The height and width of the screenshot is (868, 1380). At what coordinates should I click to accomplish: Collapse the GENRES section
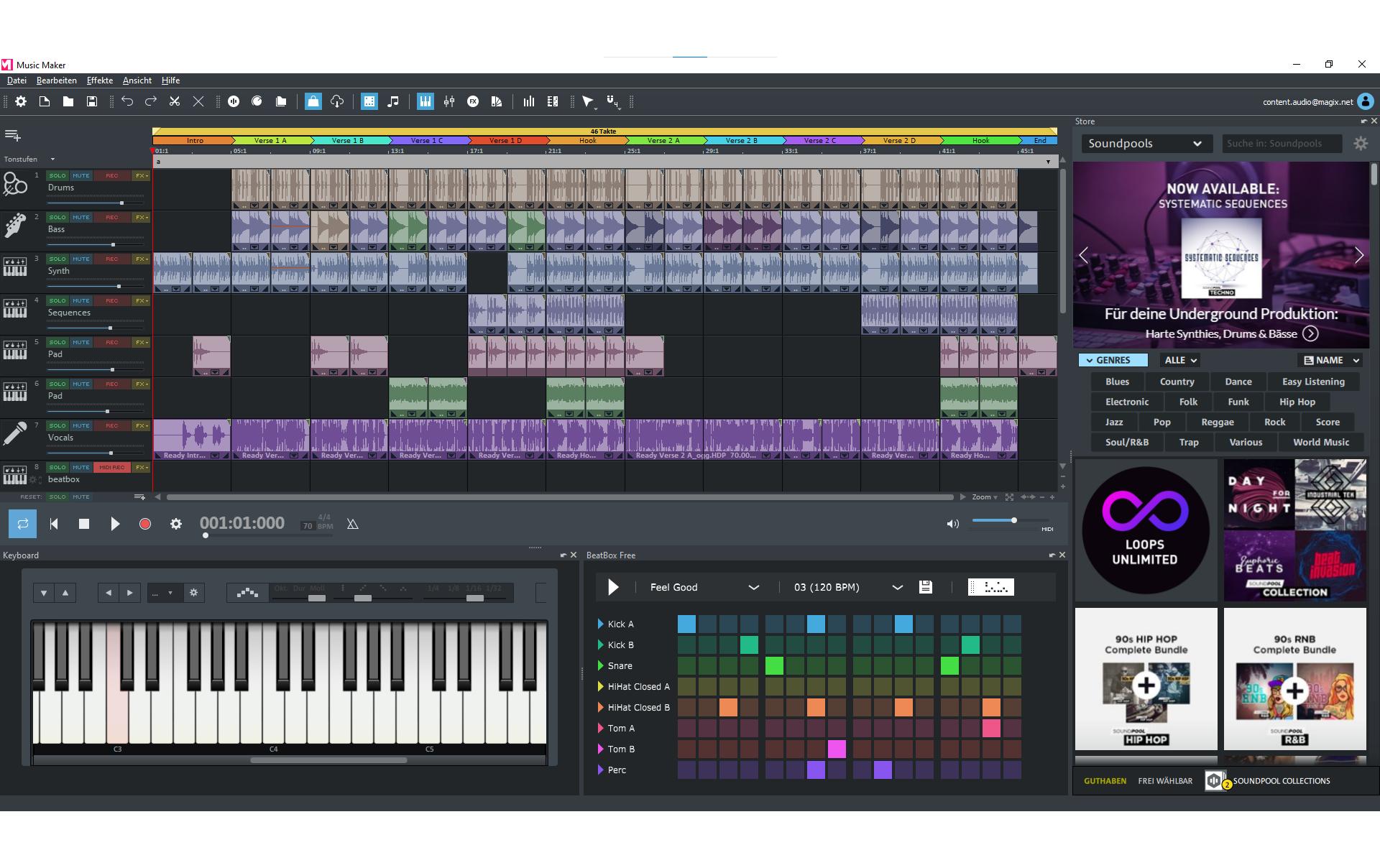(x=1113, y=360)
